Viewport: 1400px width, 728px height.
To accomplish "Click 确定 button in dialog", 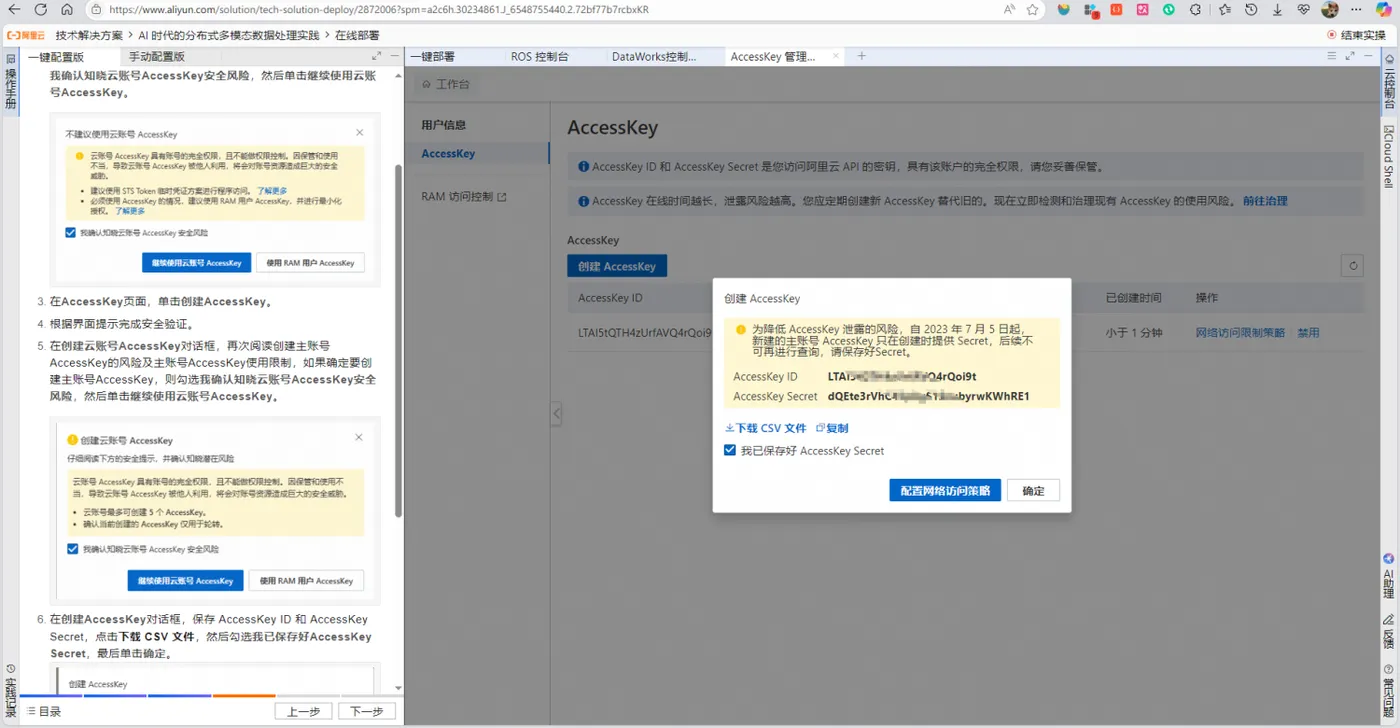I will point(1033,491).
